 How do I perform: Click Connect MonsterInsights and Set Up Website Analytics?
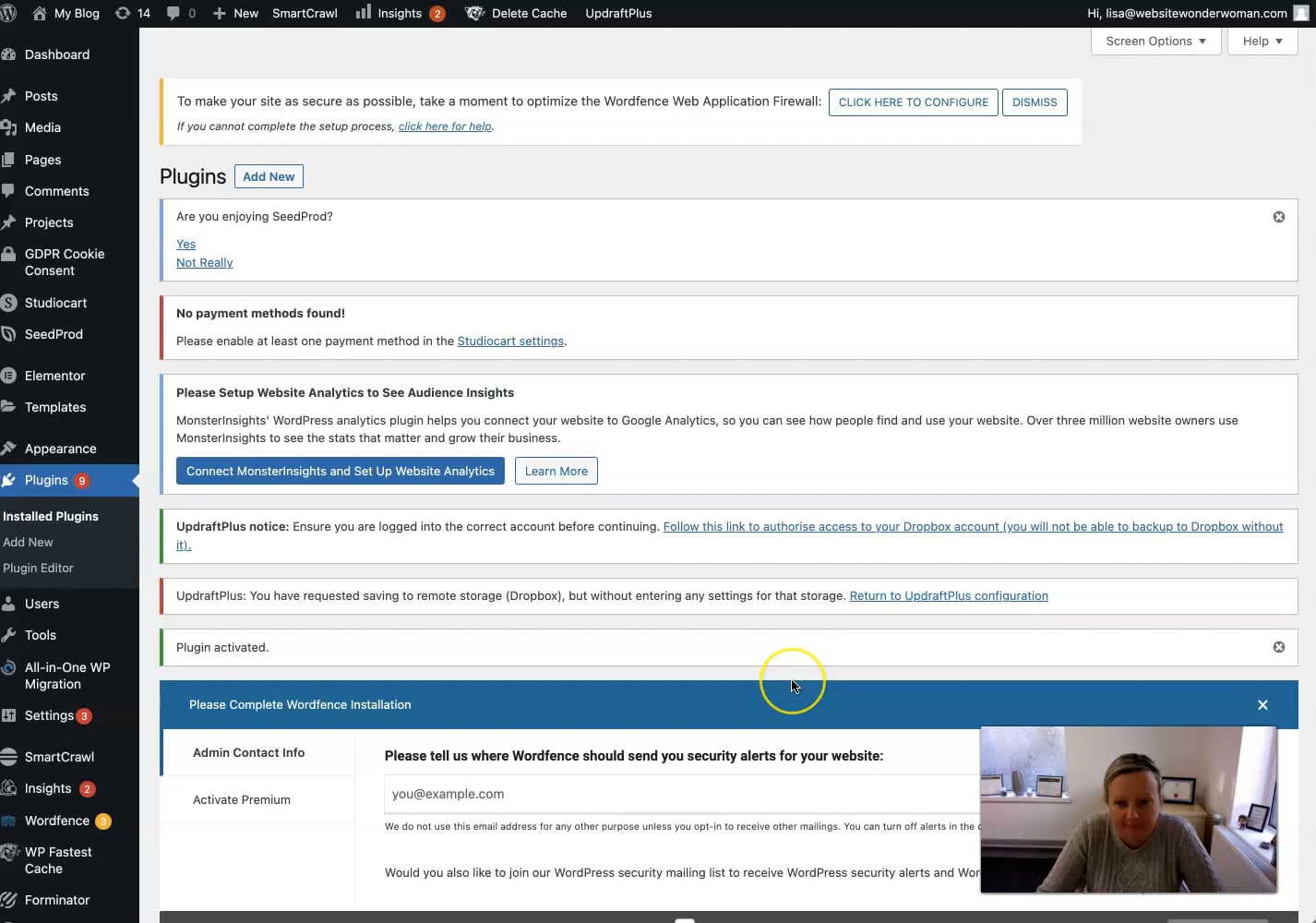click(x=341, y=471)
